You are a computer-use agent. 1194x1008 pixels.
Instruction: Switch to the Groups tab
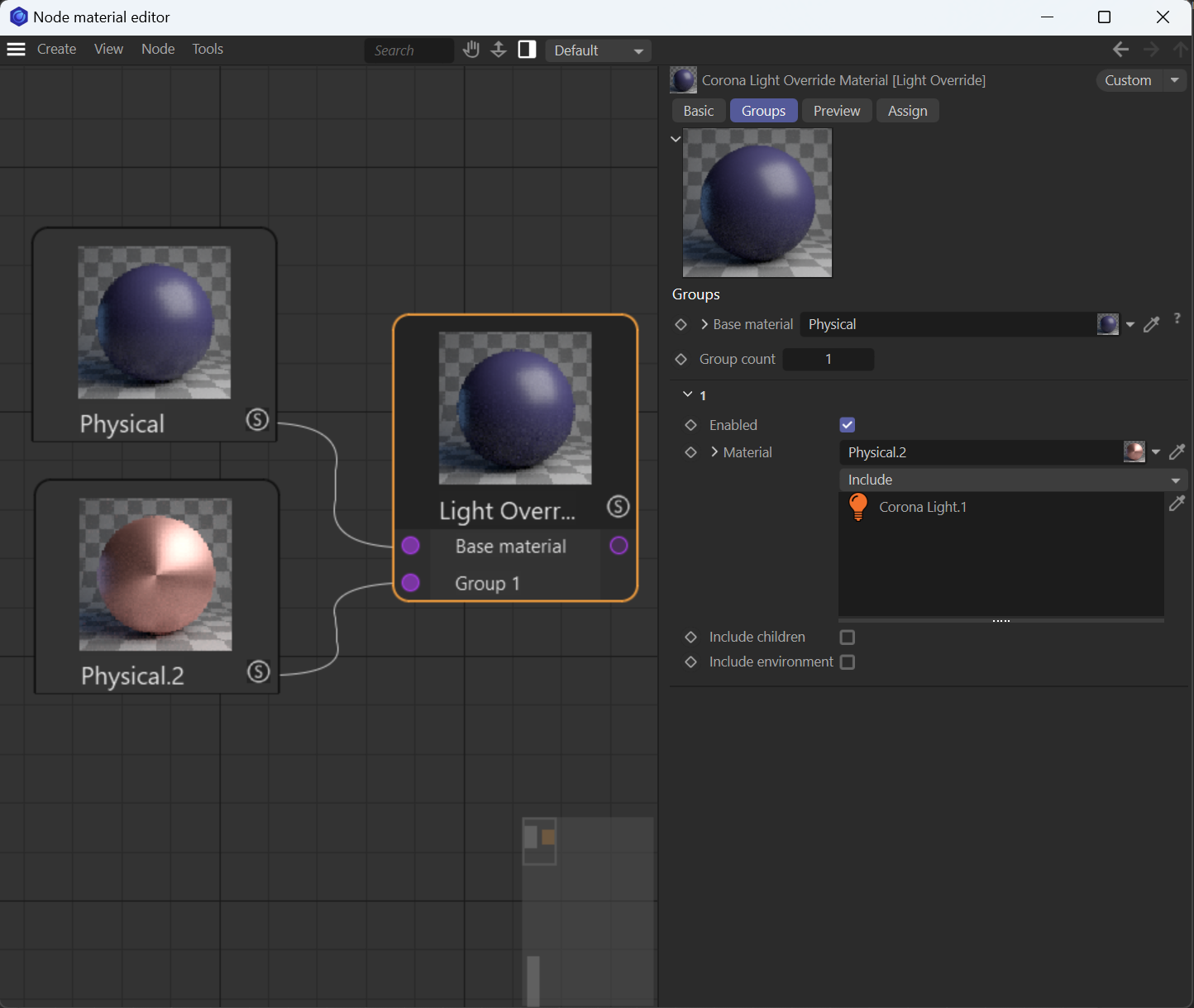[764, 111]
